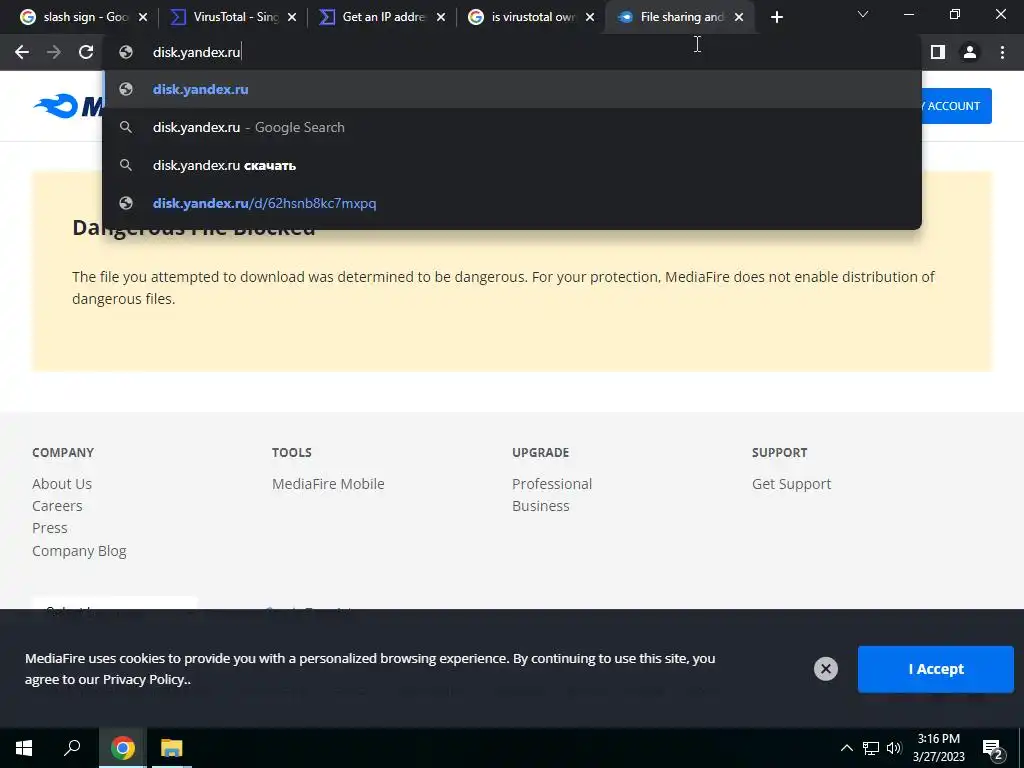Click the blue ACCOUNT button
Image resolution: width=1024 pixels, height=768 pixels.
tap(956, 106)
